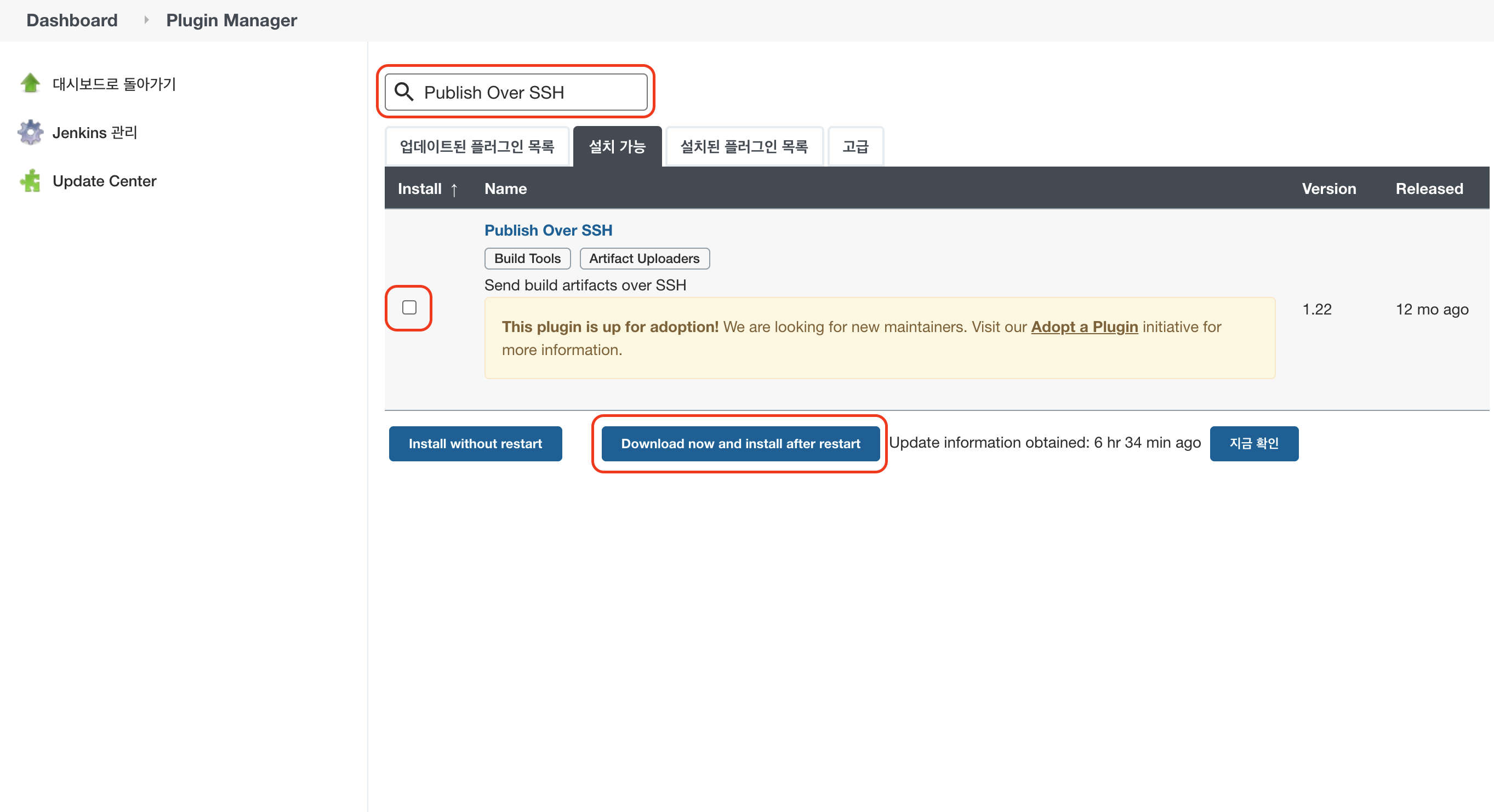Follow the Adopt a Plugin link
Screen dimensions: 1494x812
1084,327
